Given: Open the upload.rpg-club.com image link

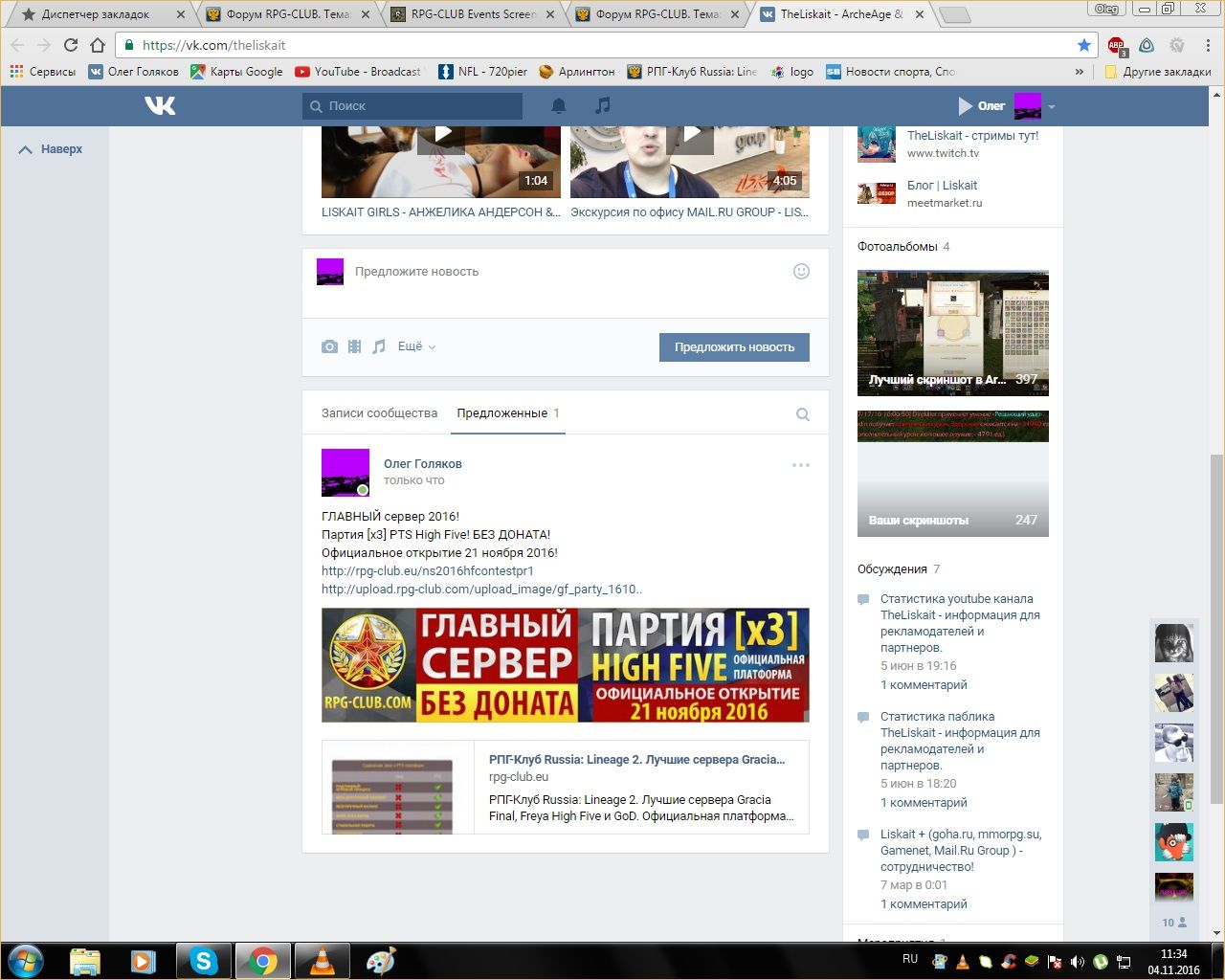Looking at the screenshot, I should point(481,590).
